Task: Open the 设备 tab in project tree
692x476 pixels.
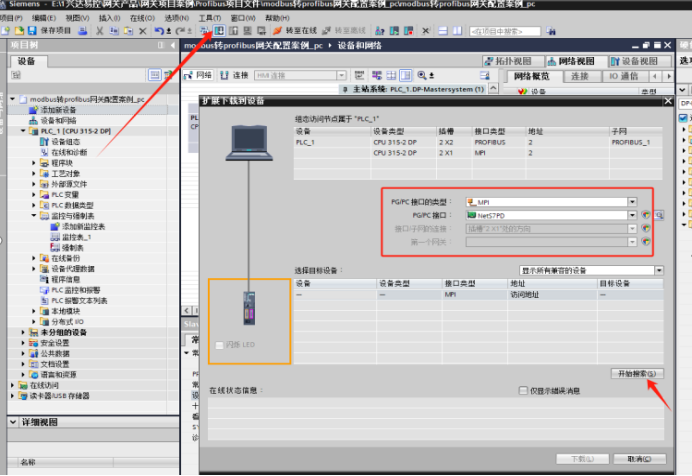Action: click(x=26, y=61)
